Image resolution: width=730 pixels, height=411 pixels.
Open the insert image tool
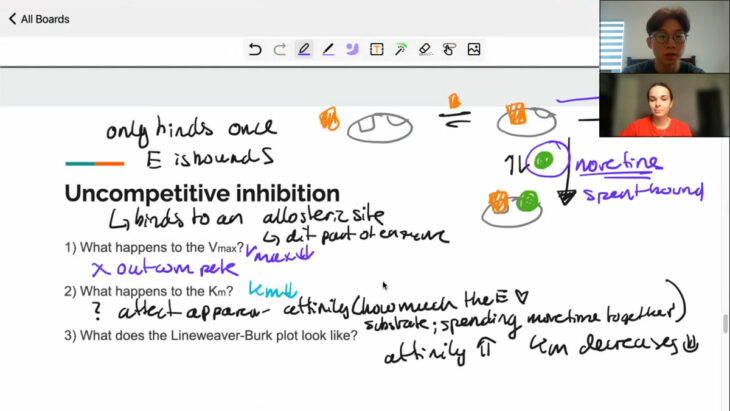[x=474, y=49]
